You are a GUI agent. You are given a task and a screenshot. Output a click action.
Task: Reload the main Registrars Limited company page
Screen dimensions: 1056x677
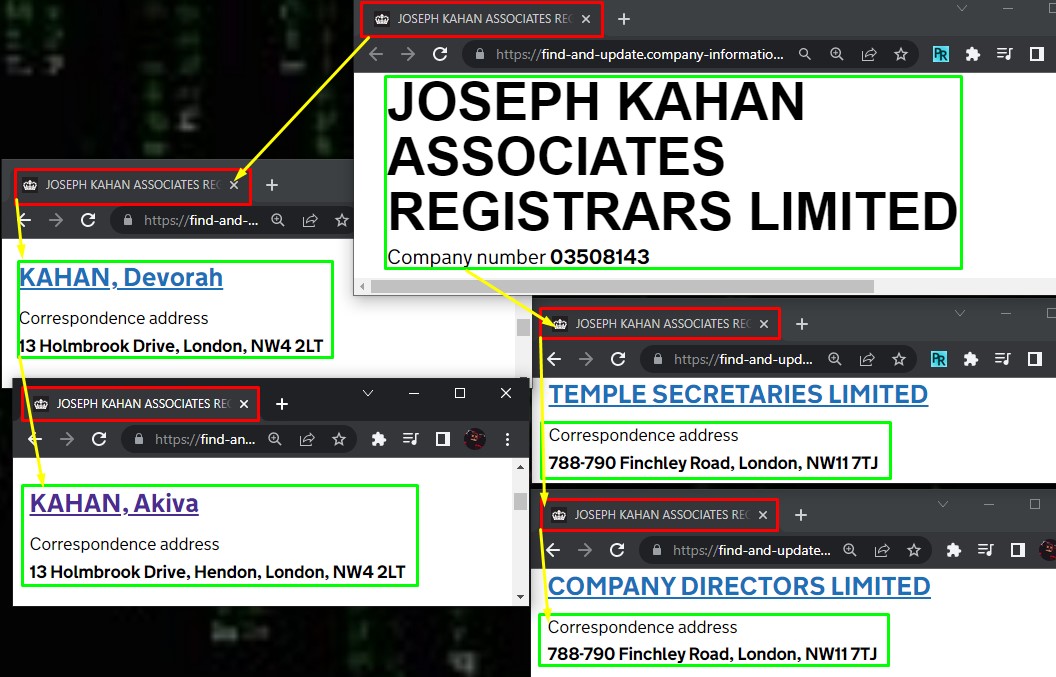pos(440,54)
